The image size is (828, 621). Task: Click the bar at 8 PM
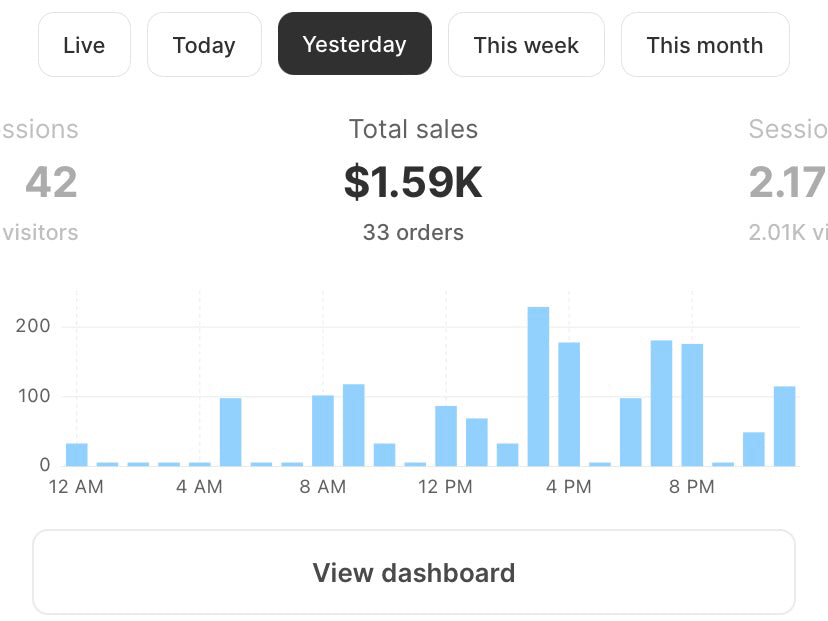(x=692, y=404)
